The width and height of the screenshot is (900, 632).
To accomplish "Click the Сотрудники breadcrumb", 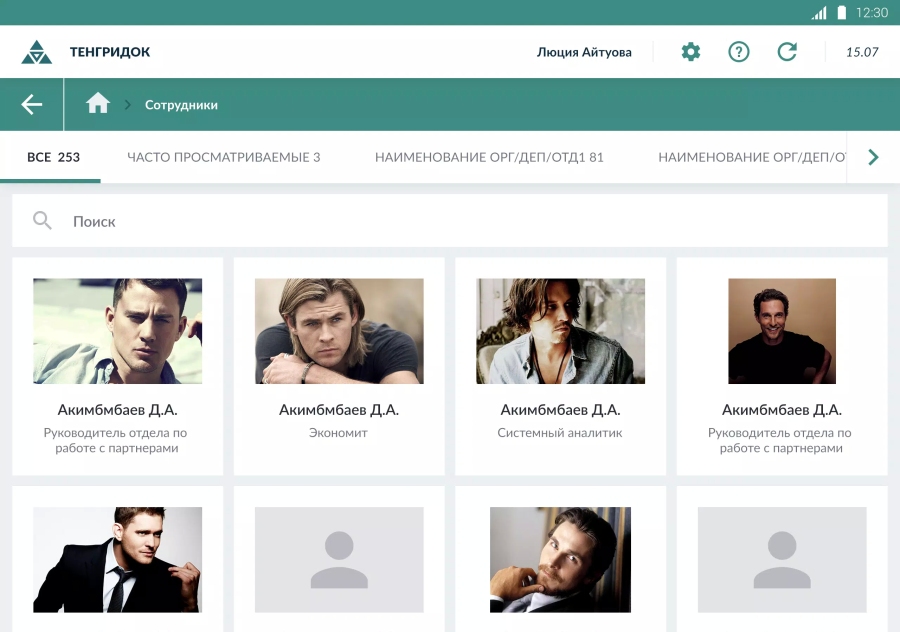I will [181, 105].
